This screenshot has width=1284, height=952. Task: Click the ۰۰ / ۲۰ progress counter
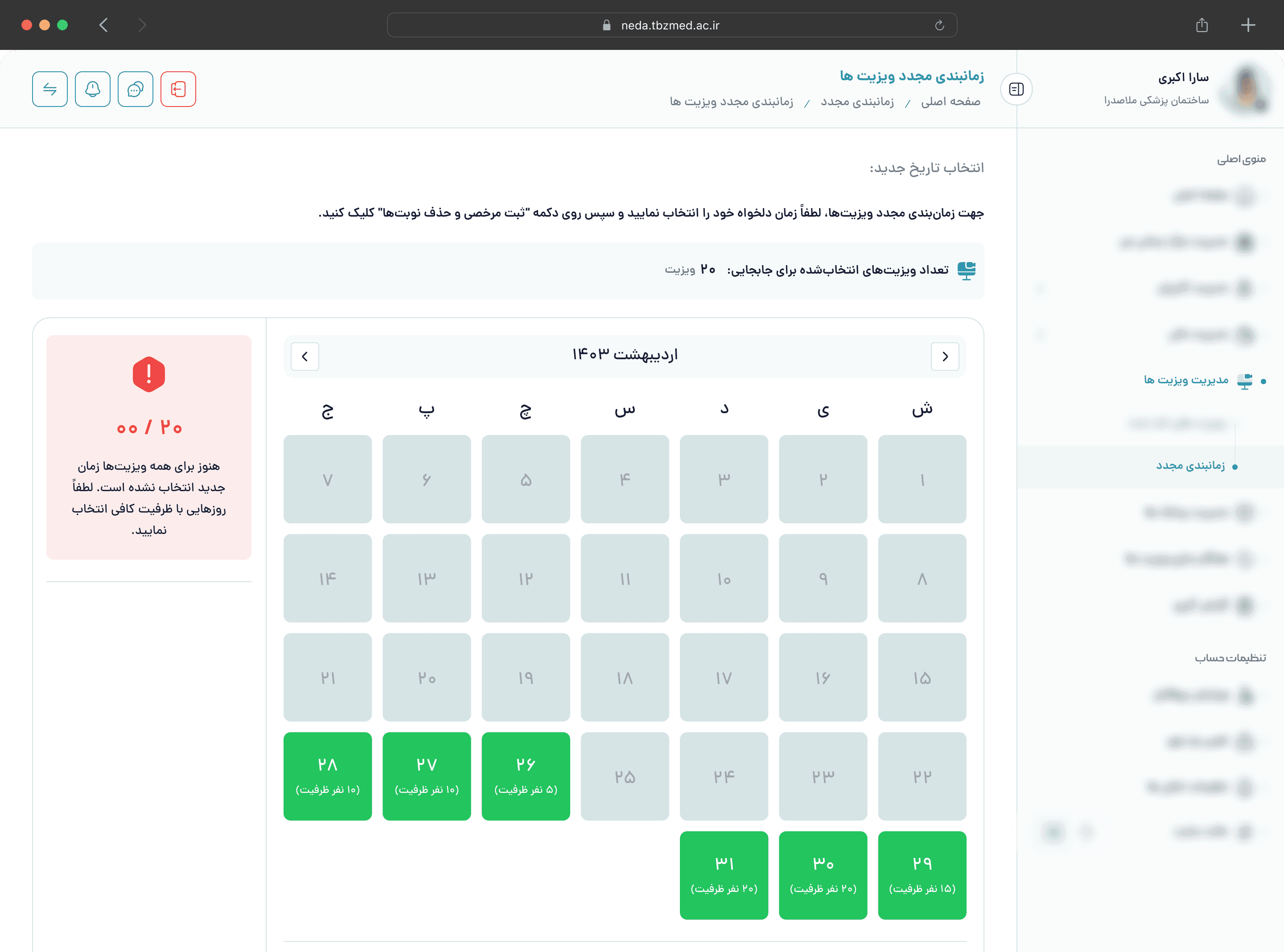tap(149, 427)
